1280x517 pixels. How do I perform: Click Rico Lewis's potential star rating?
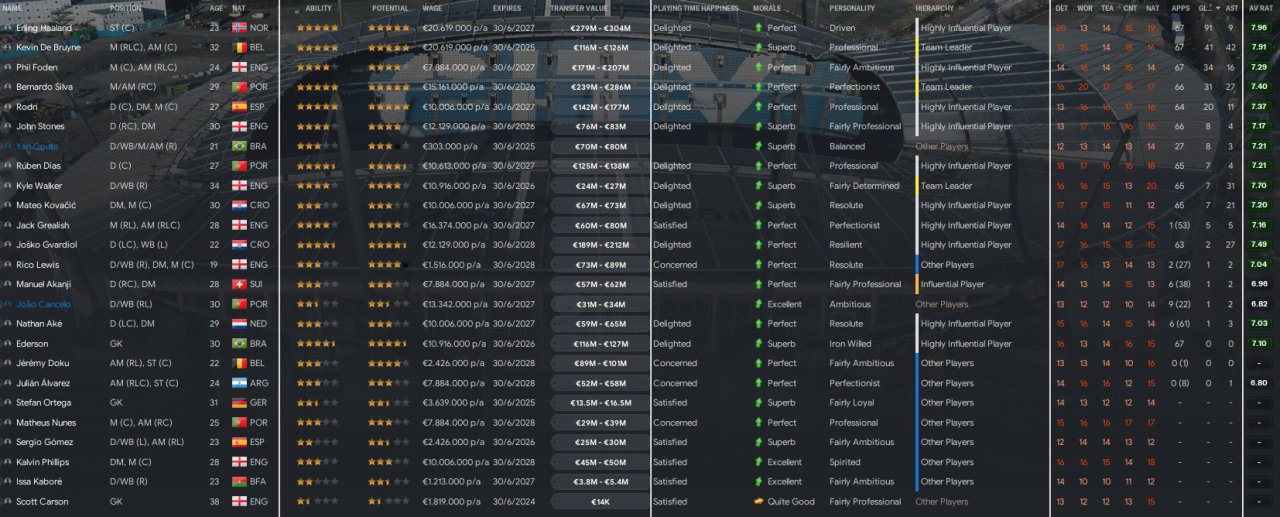click(386, 265)
